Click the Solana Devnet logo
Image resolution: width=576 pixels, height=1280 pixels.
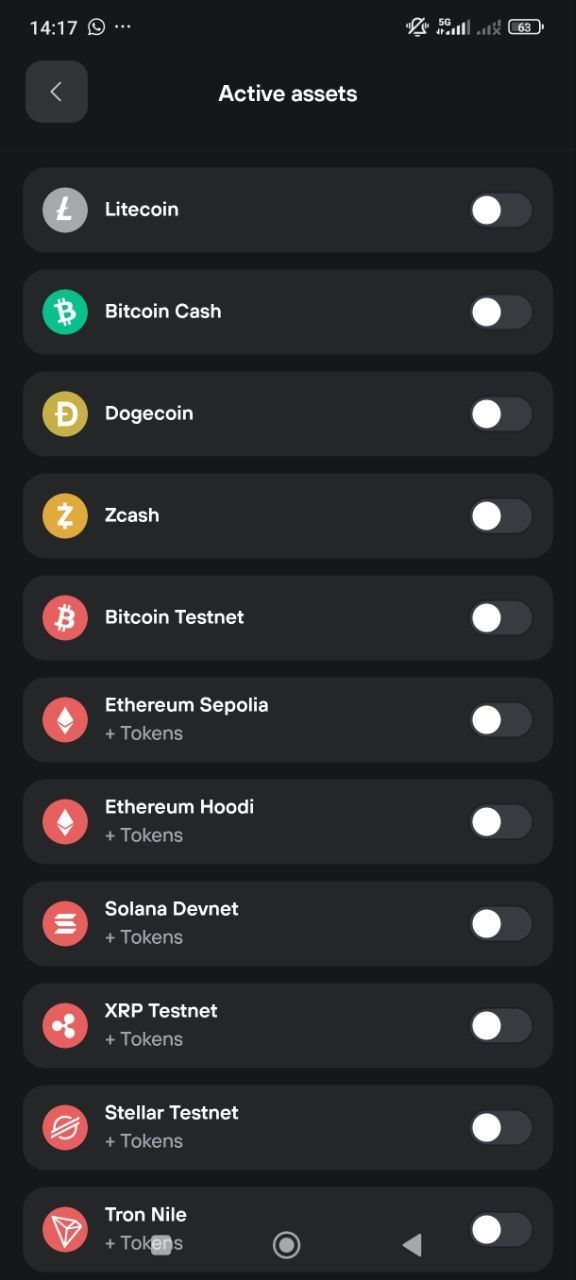pyautogui.click(x=64, y=923)
